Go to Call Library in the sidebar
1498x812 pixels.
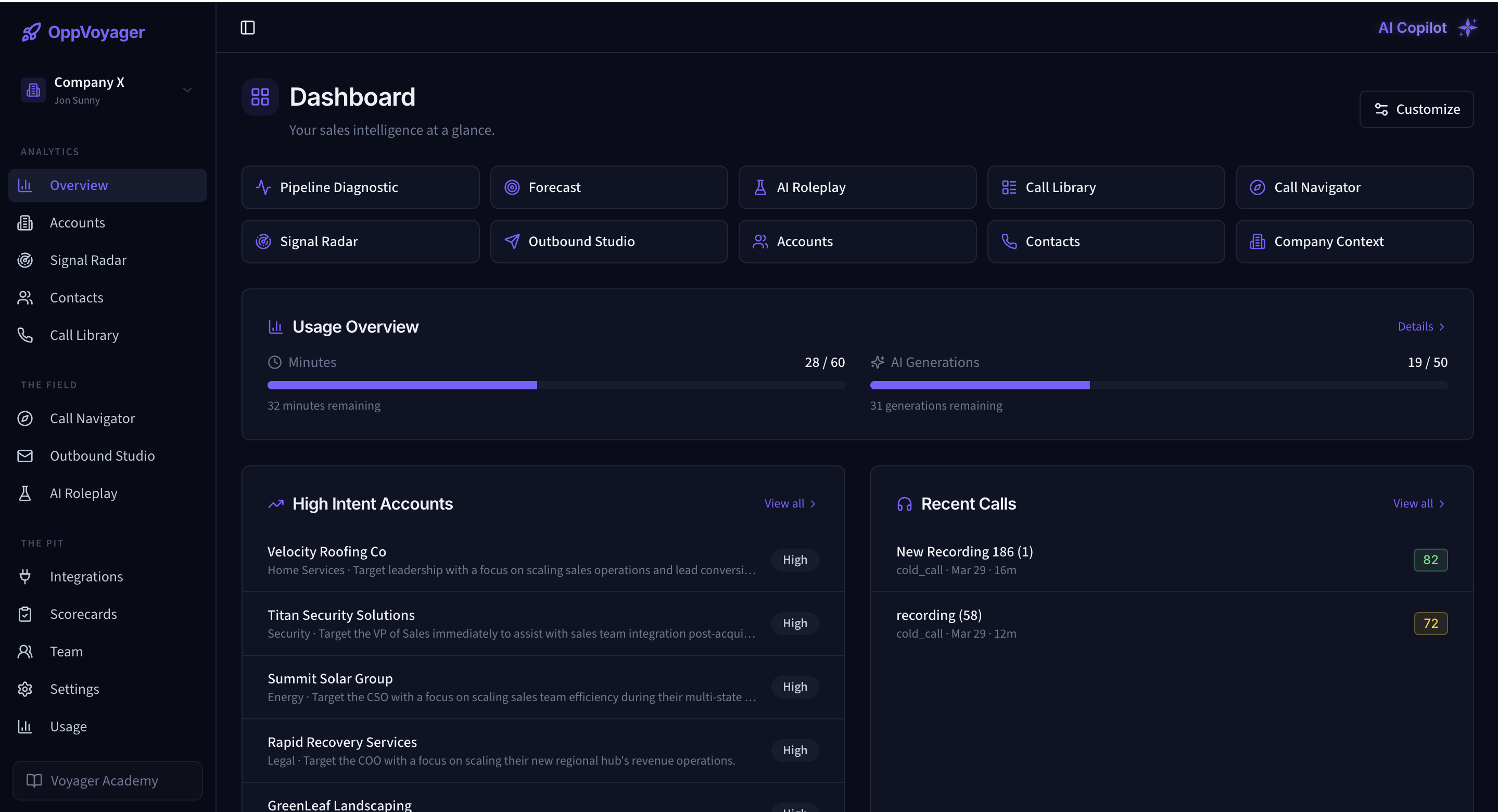coord(84,335)
